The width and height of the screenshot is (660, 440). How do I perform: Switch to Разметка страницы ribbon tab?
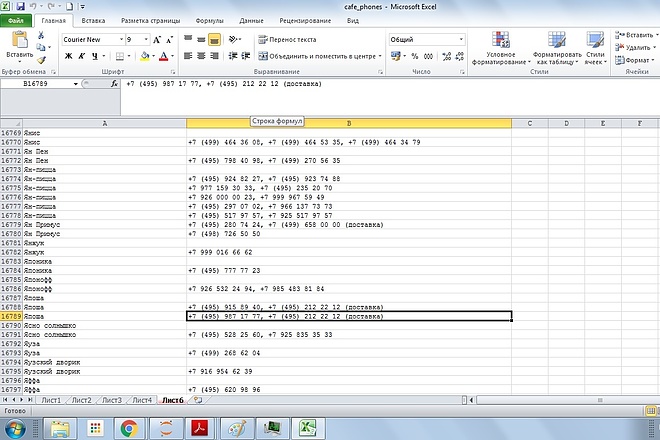tap(151, 21)
